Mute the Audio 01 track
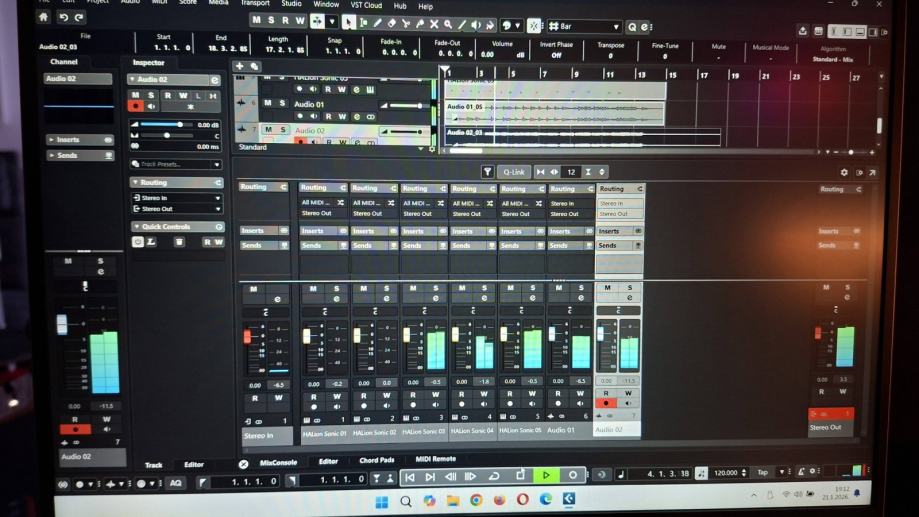This screenshot has height=517, width=919. tap(267, 103)
